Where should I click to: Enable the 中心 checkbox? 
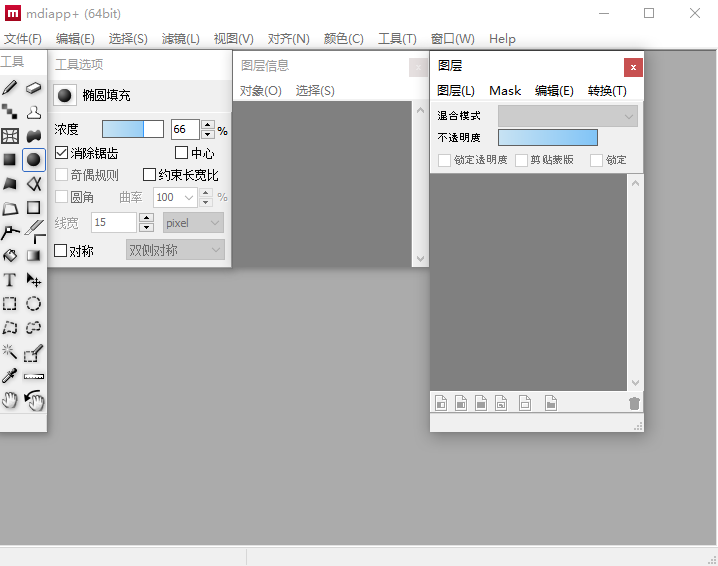[181, 152]
